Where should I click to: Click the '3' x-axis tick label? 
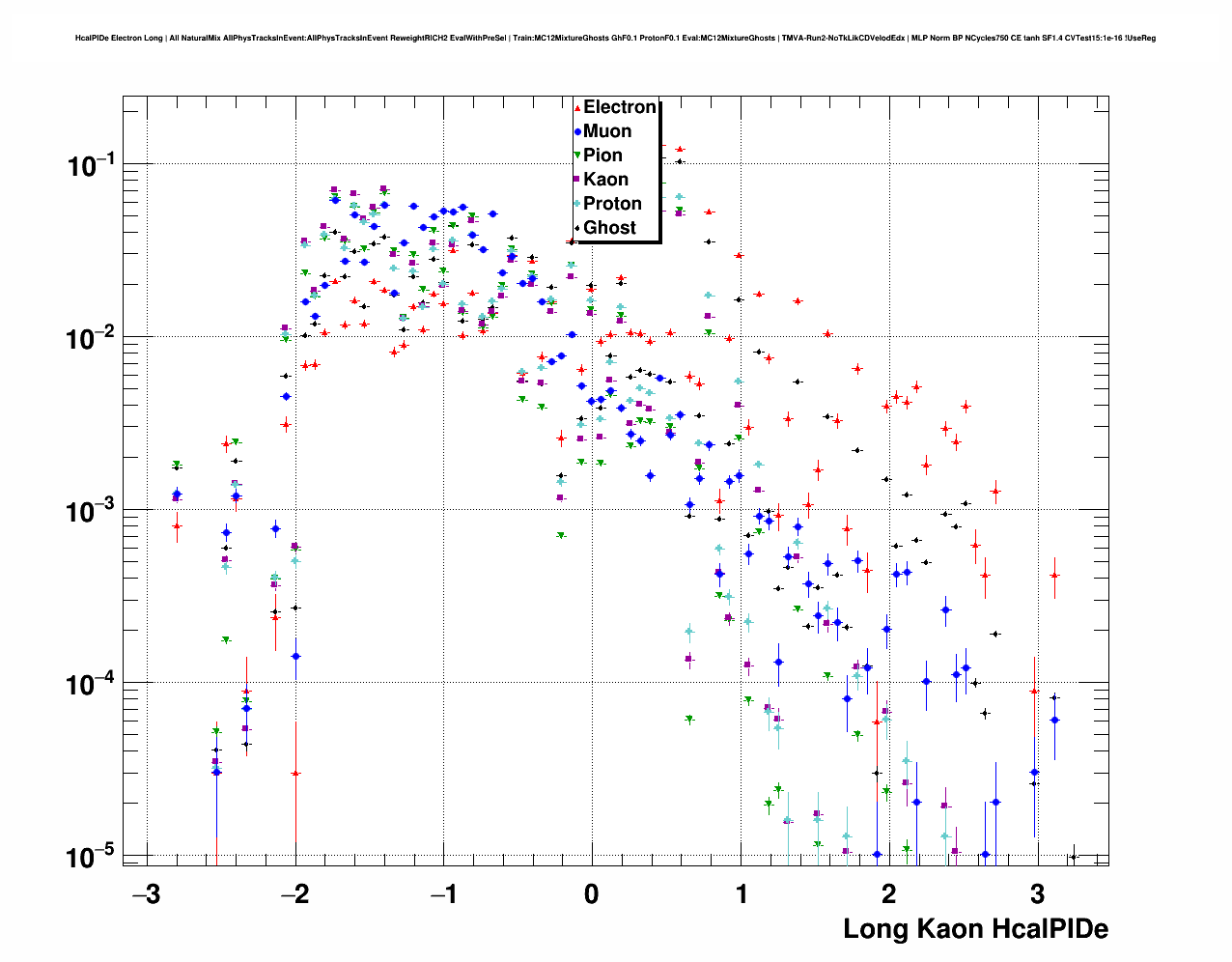coord(1037,893)
